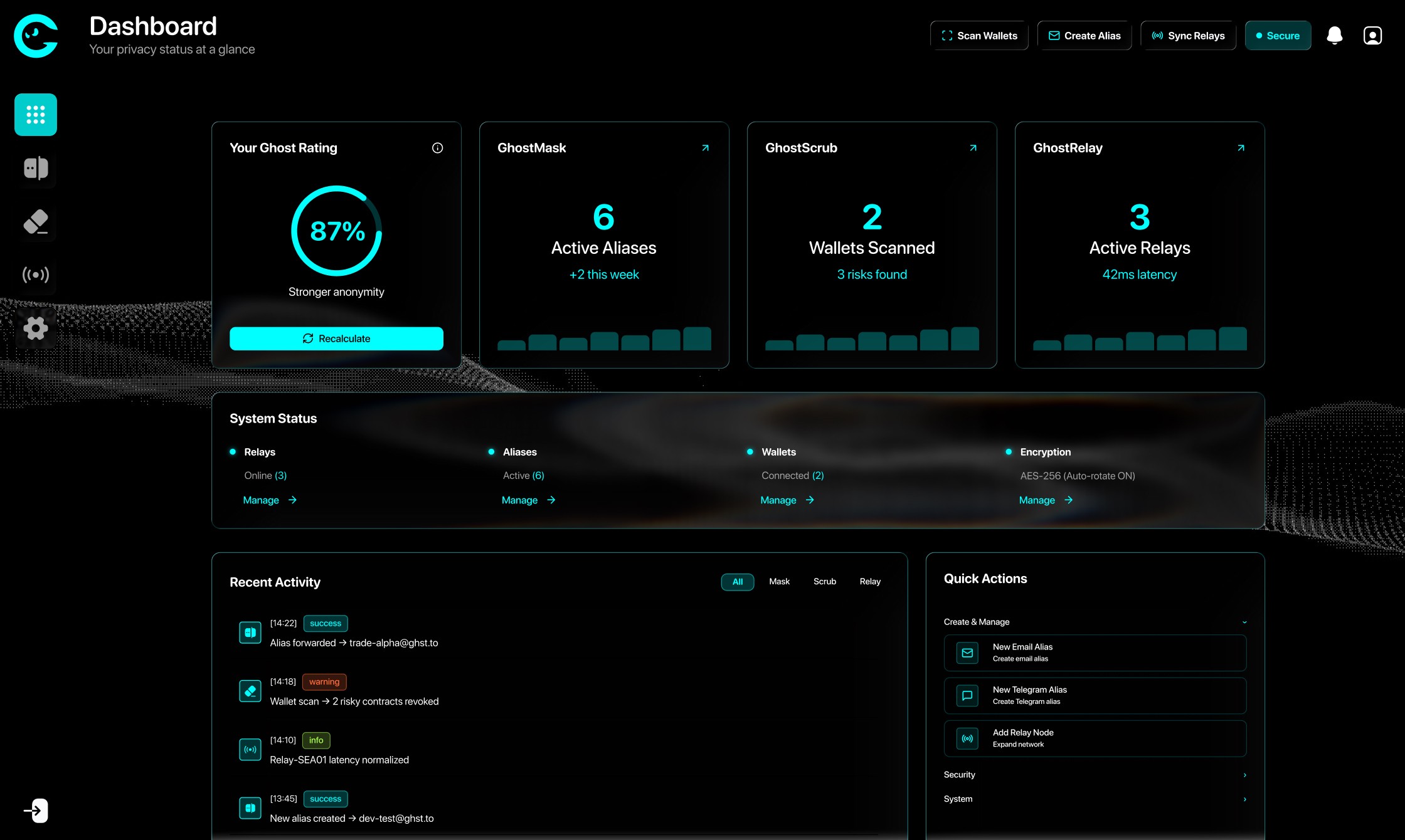Image resolution: width=1405 pixels, height=840 pixels.
Task: Open the GhostRelay signal icon in the sidebar
Action: coord(36,275)
